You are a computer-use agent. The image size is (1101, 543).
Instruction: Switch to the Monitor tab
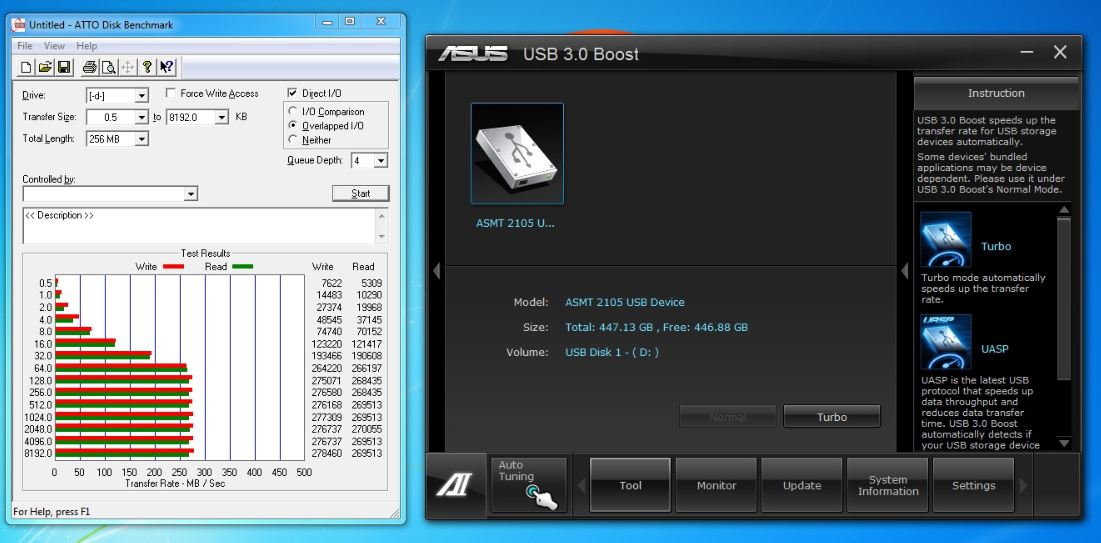716,486
